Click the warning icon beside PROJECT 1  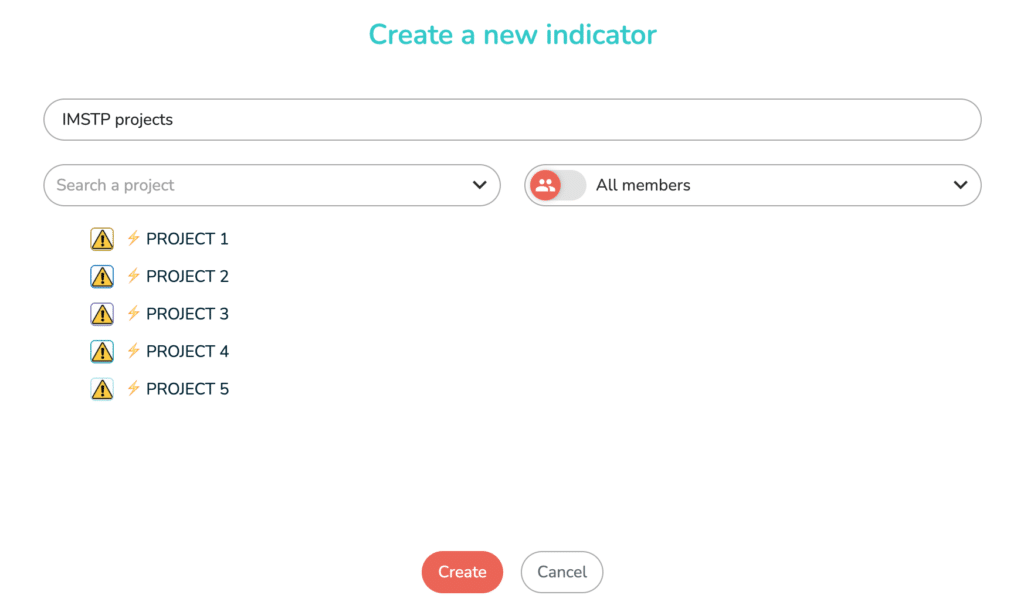[x=101, y=239]
